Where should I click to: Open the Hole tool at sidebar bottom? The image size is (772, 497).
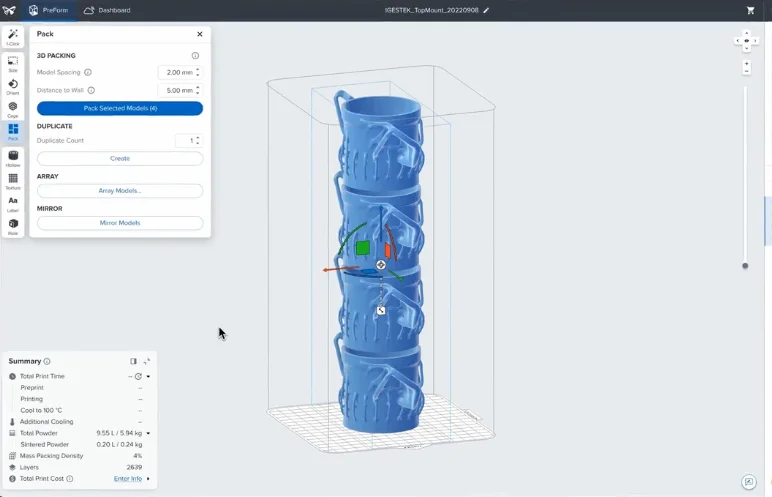13,227
